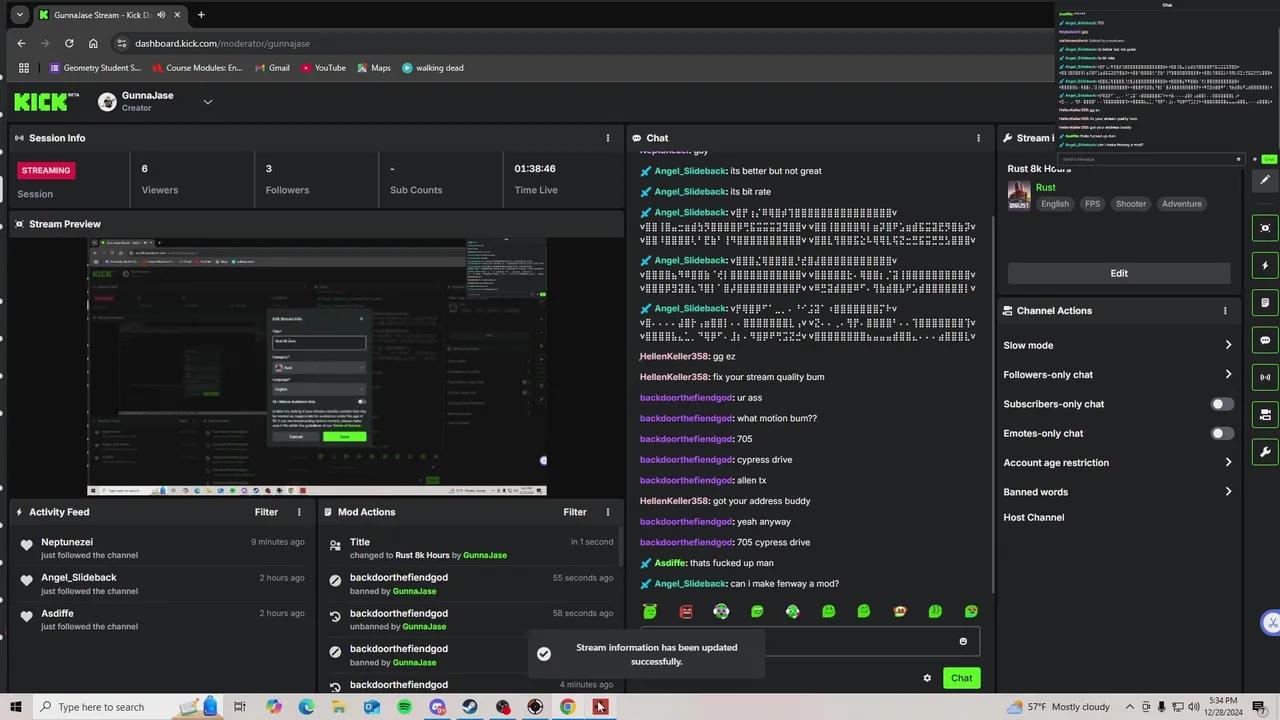Mute the GunnaJase Stream browser tab audio
The height and width of the screenshot is (720, 1280).
point(161,15)
